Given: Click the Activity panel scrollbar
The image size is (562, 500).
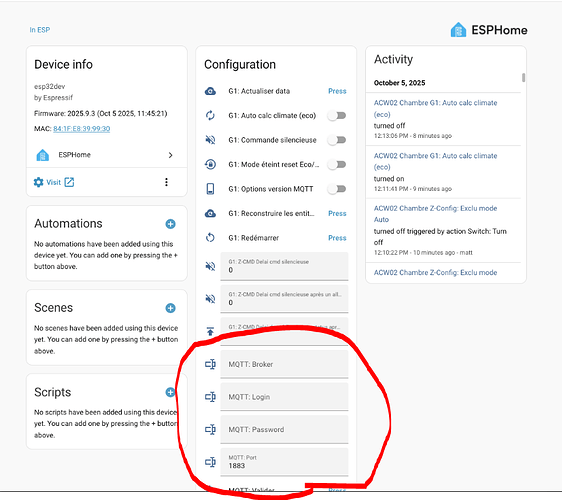Looking at the screenshot, I should point(524,77).
